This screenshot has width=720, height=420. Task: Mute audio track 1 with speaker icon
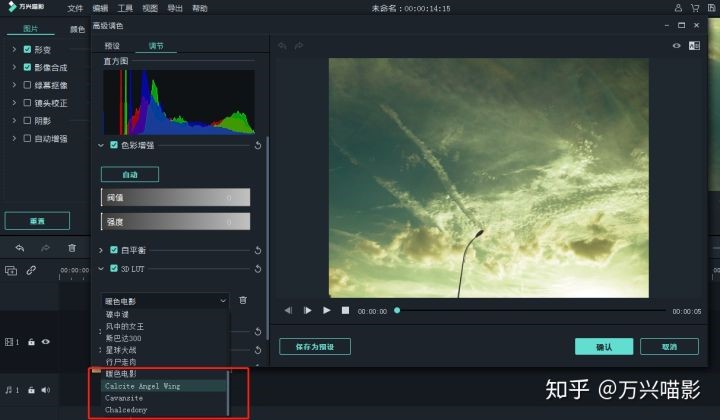(x=45, y=390)
